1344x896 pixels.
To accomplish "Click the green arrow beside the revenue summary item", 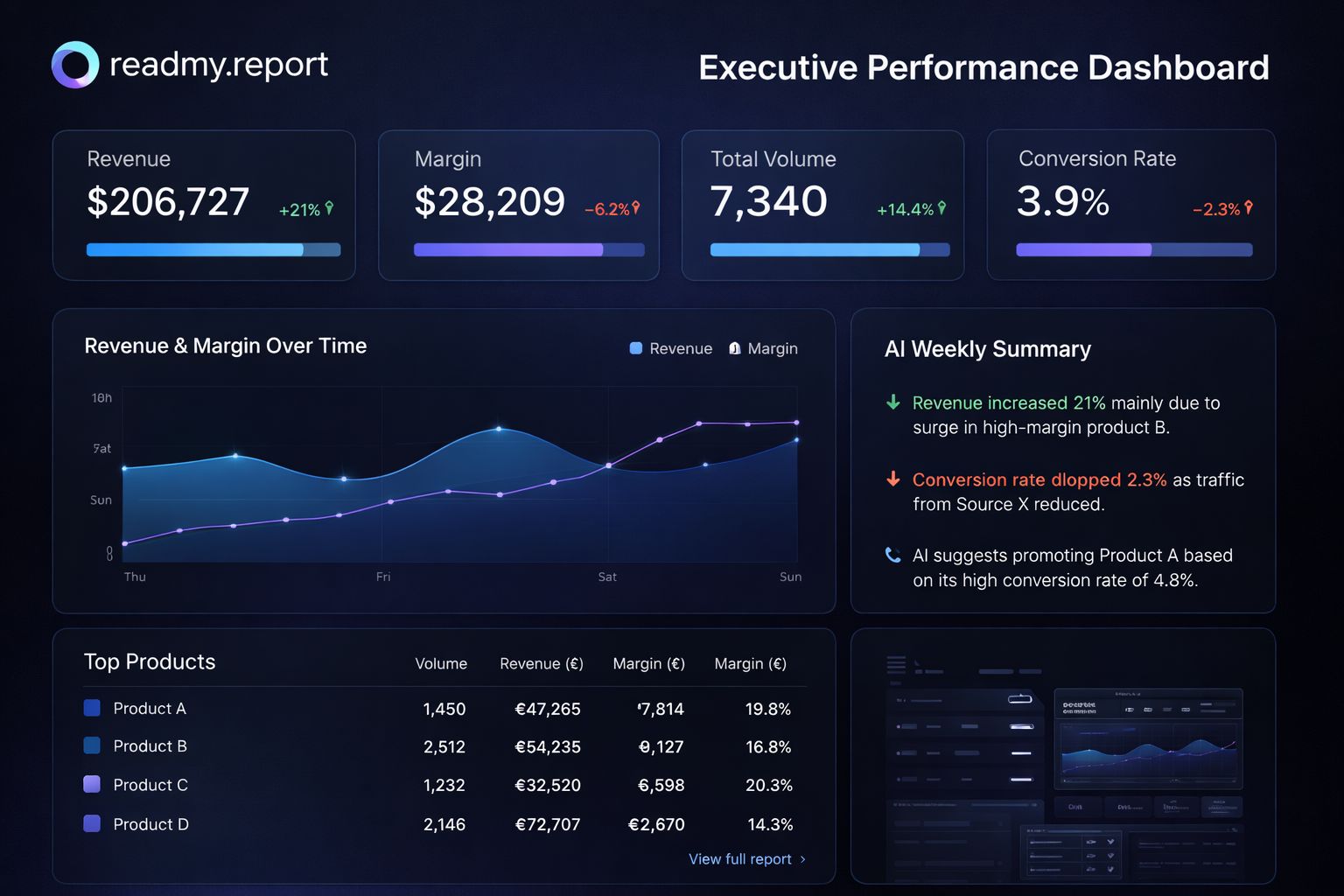I will (x=892, y=402).
